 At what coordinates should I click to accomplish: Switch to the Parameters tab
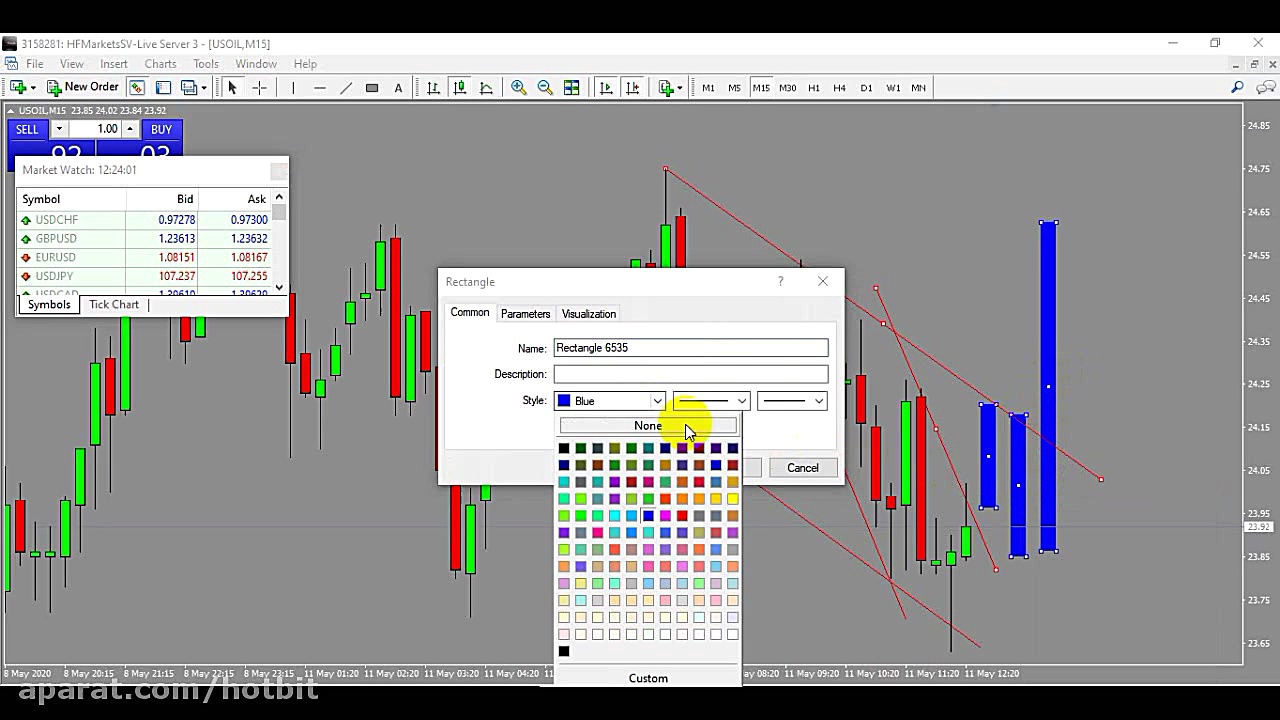pyautogui.click(x=525, y=314)
